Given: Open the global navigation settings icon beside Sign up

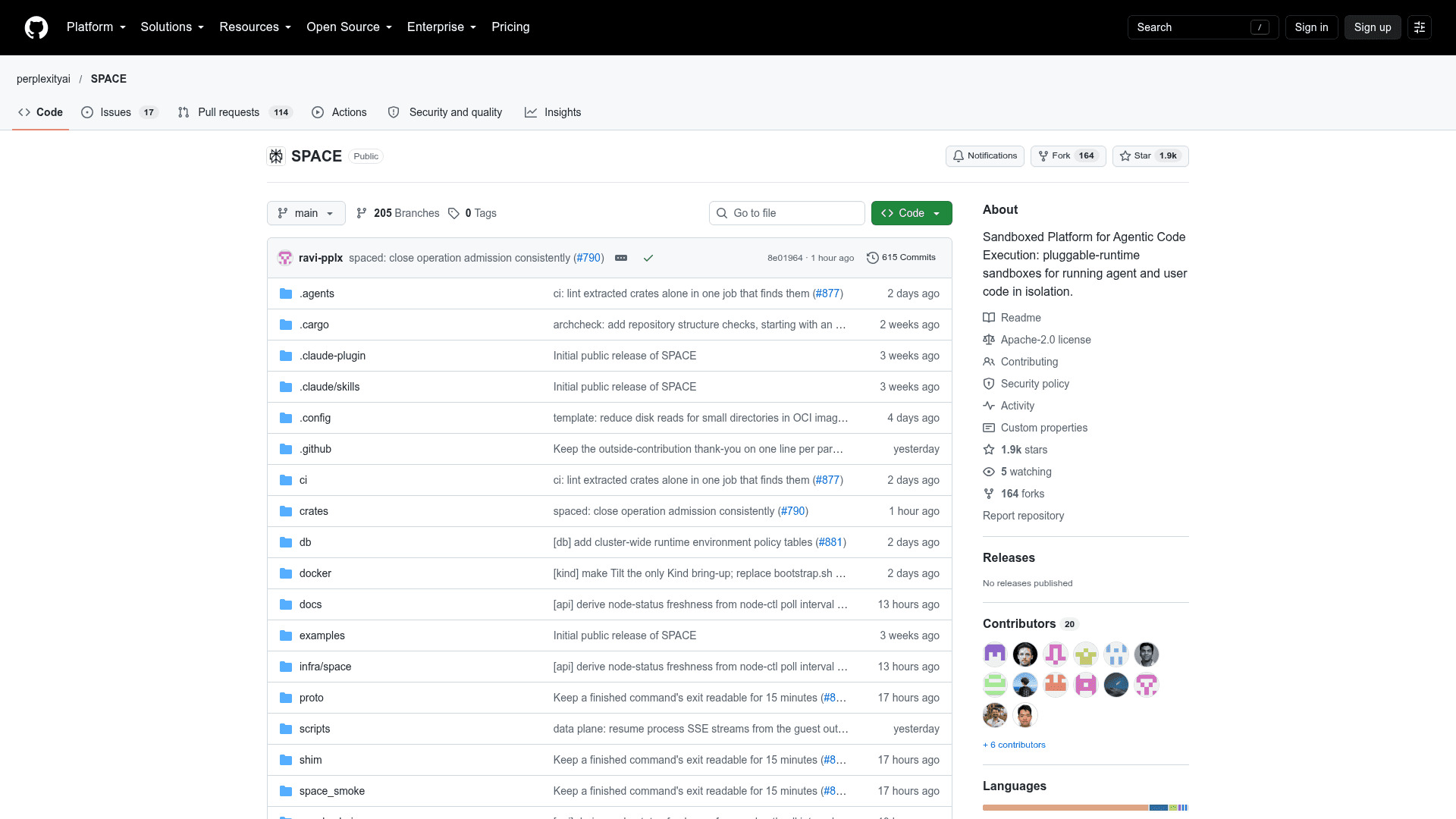Looking at the screenshot, I should coord(1420,27).
